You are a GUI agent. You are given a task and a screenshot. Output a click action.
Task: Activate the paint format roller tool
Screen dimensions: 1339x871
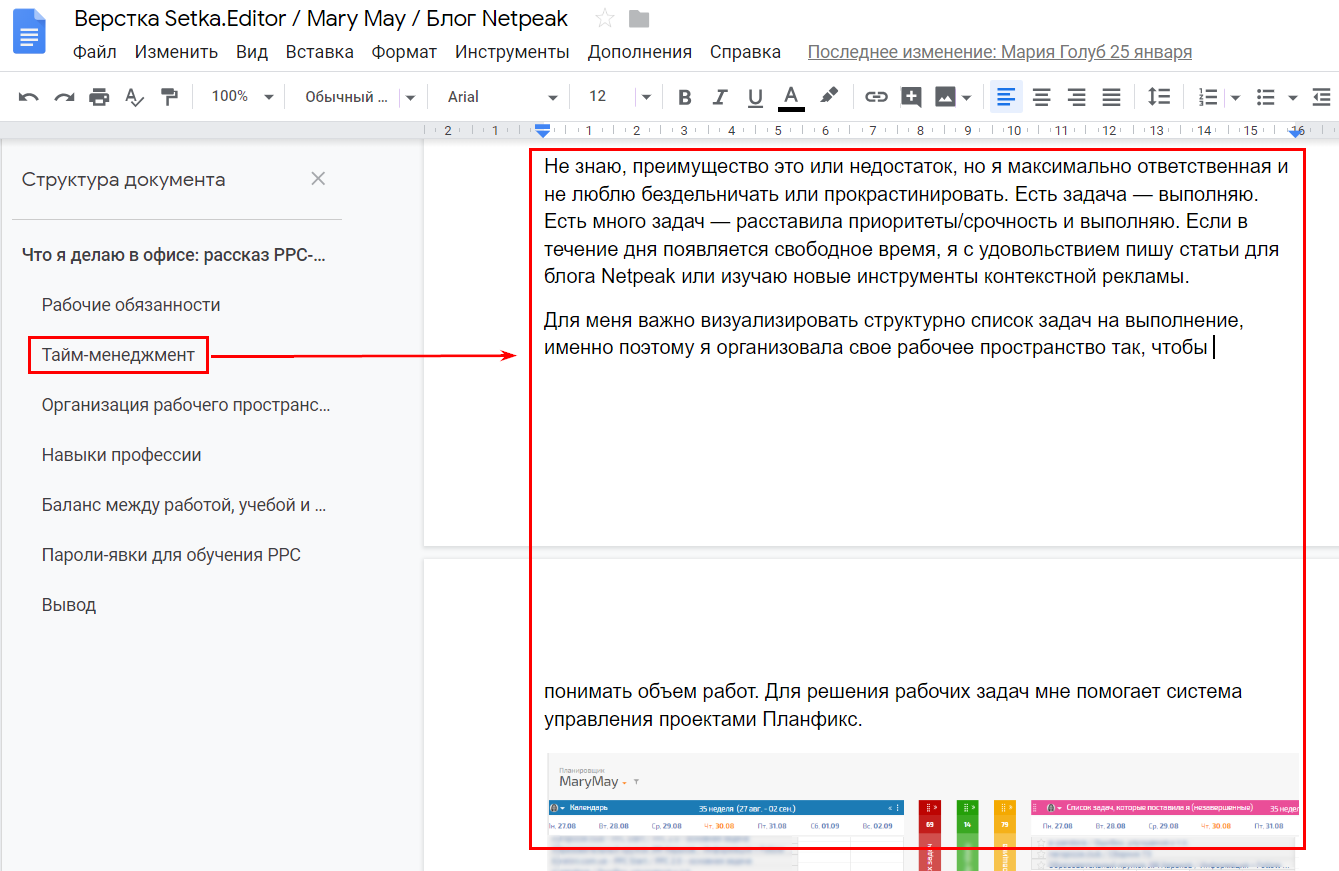click(x=169, y=97)
